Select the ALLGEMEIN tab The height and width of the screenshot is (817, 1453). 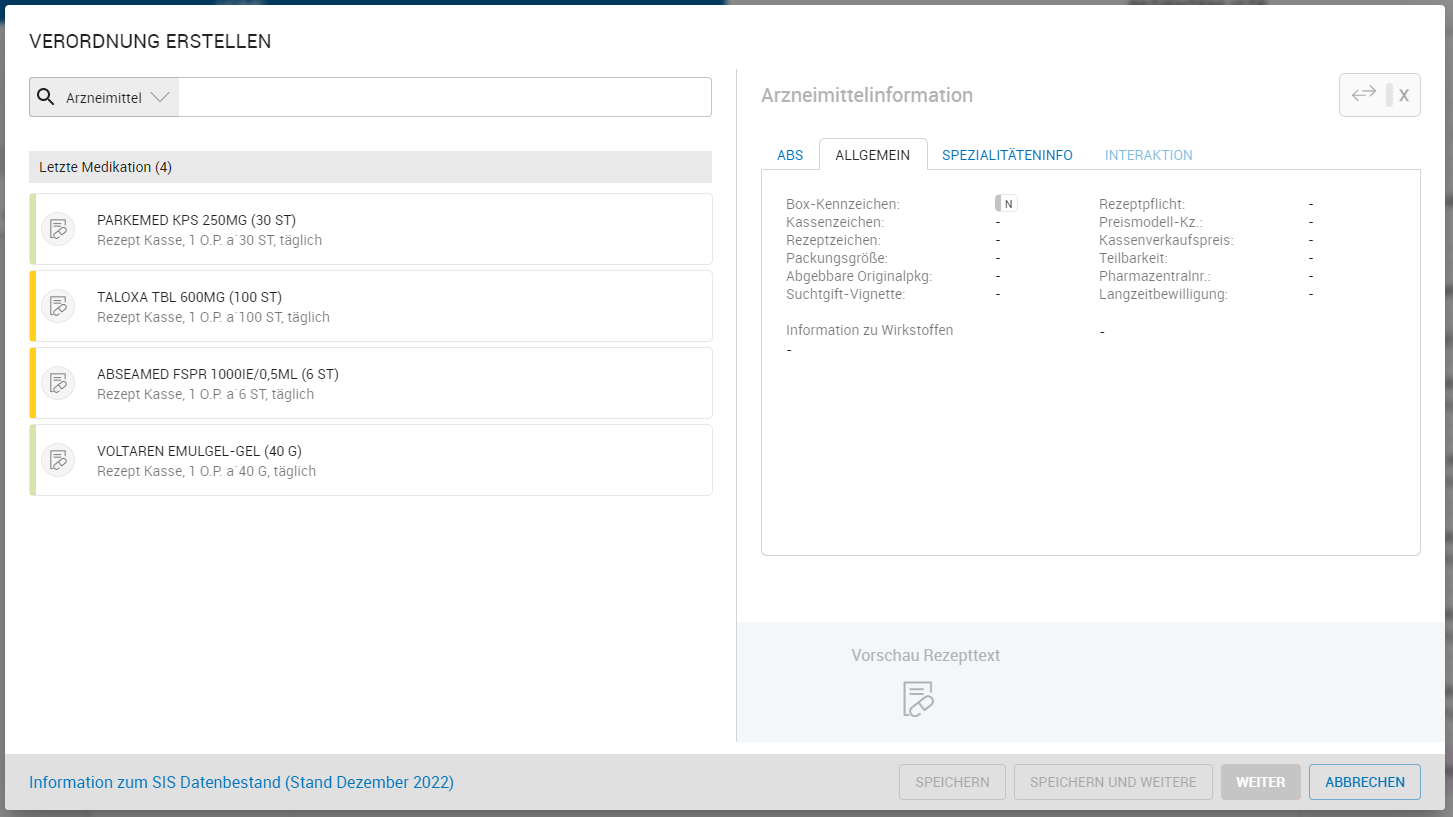[x=872, y=155]
